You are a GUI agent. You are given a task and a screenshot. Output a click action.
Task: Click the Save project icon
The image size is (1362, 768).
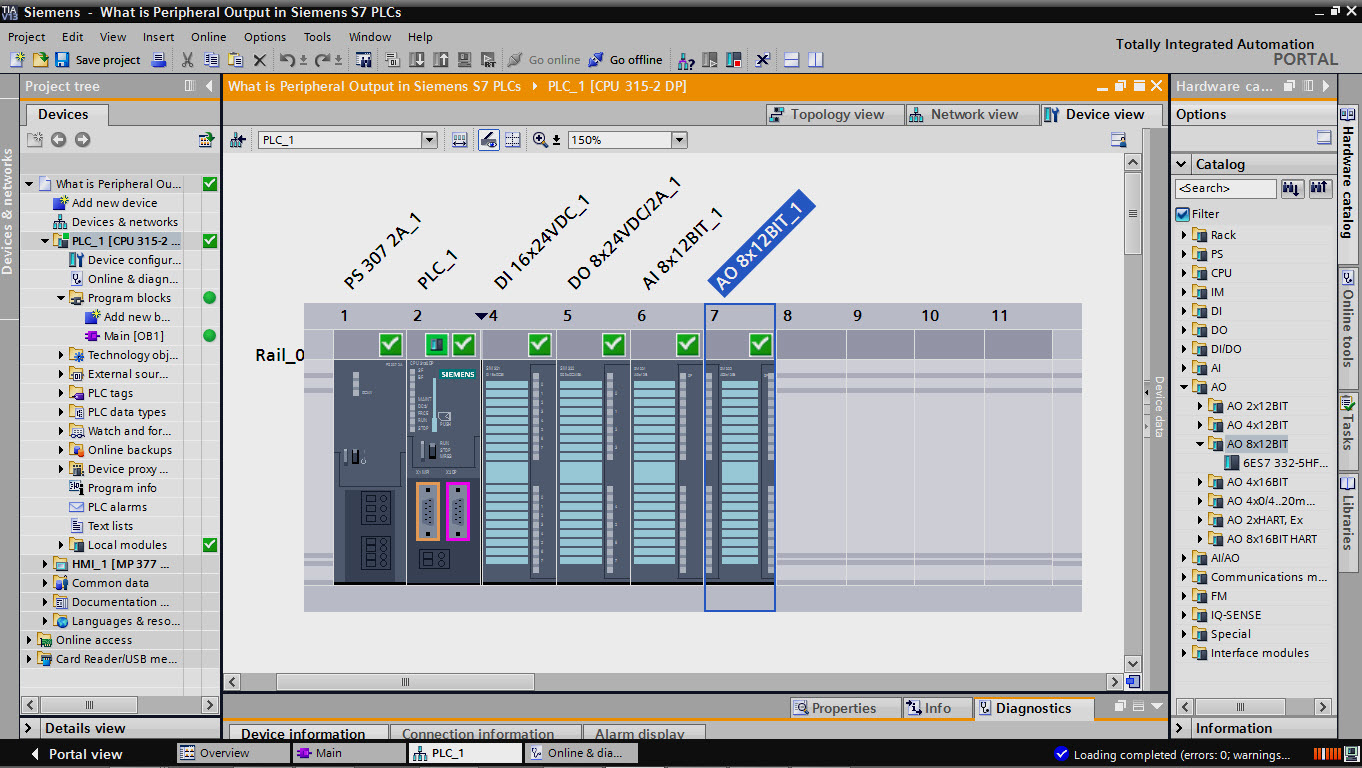point(62,60)
